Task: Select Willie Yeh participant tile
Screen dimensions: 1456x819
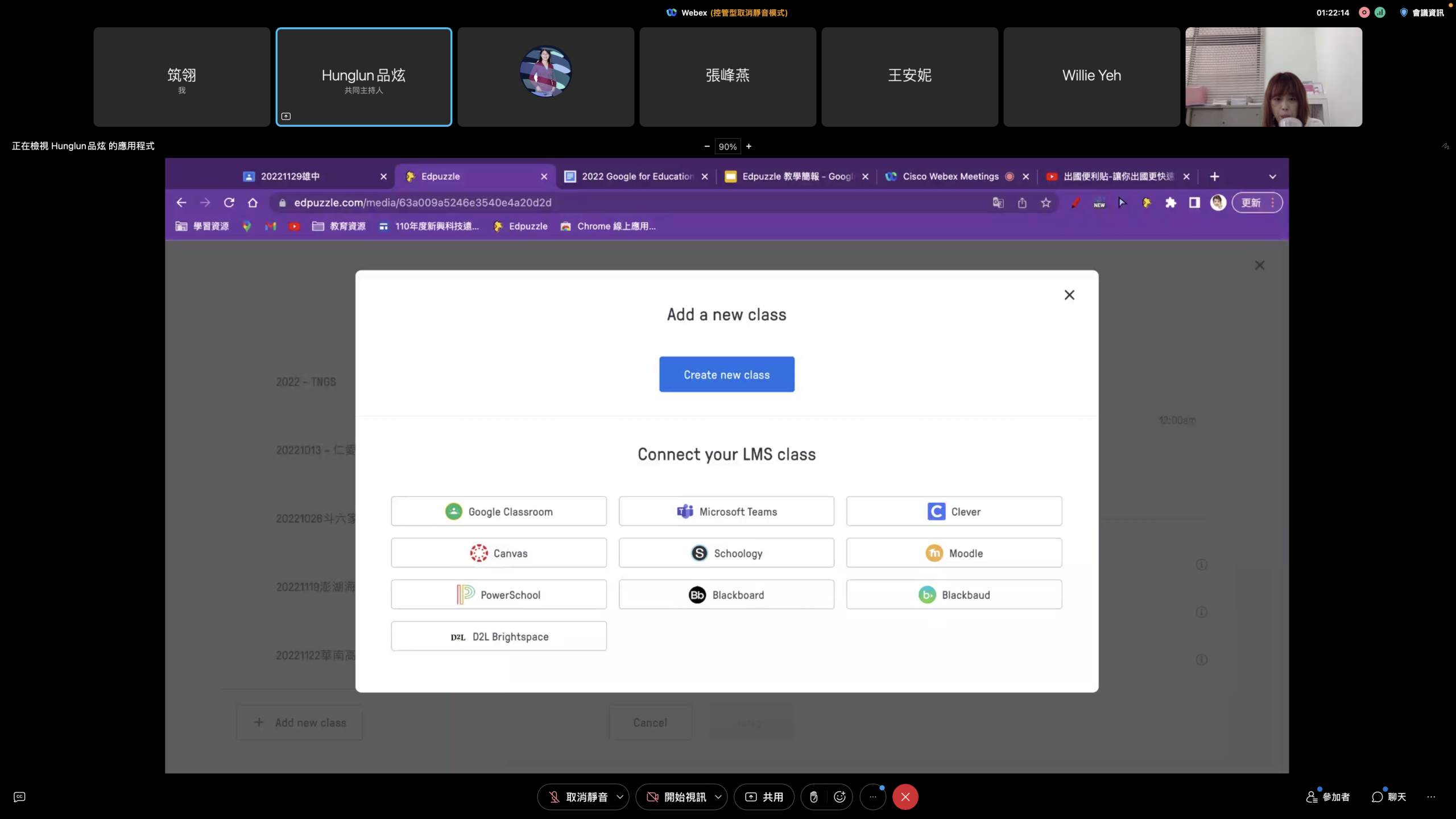Action: (x=1091, y=77)
